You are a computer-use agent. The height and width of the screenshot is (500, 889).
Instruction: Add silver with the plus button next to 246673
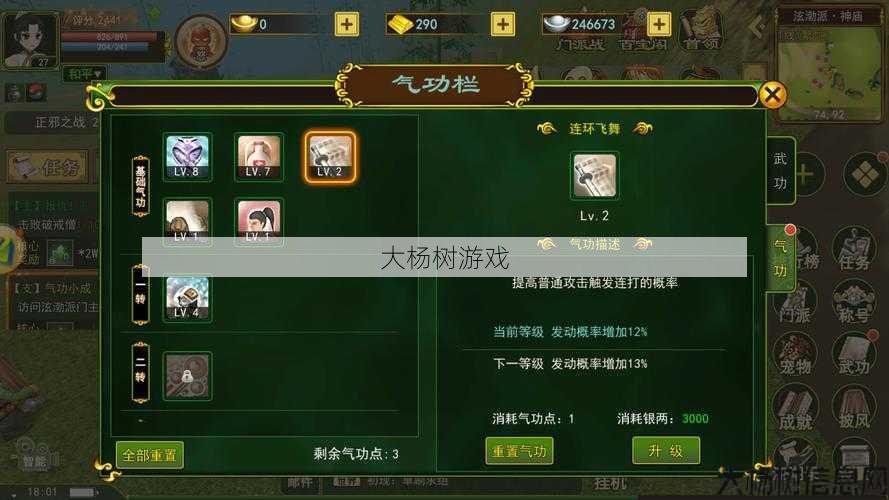click(x=659, y=24)
